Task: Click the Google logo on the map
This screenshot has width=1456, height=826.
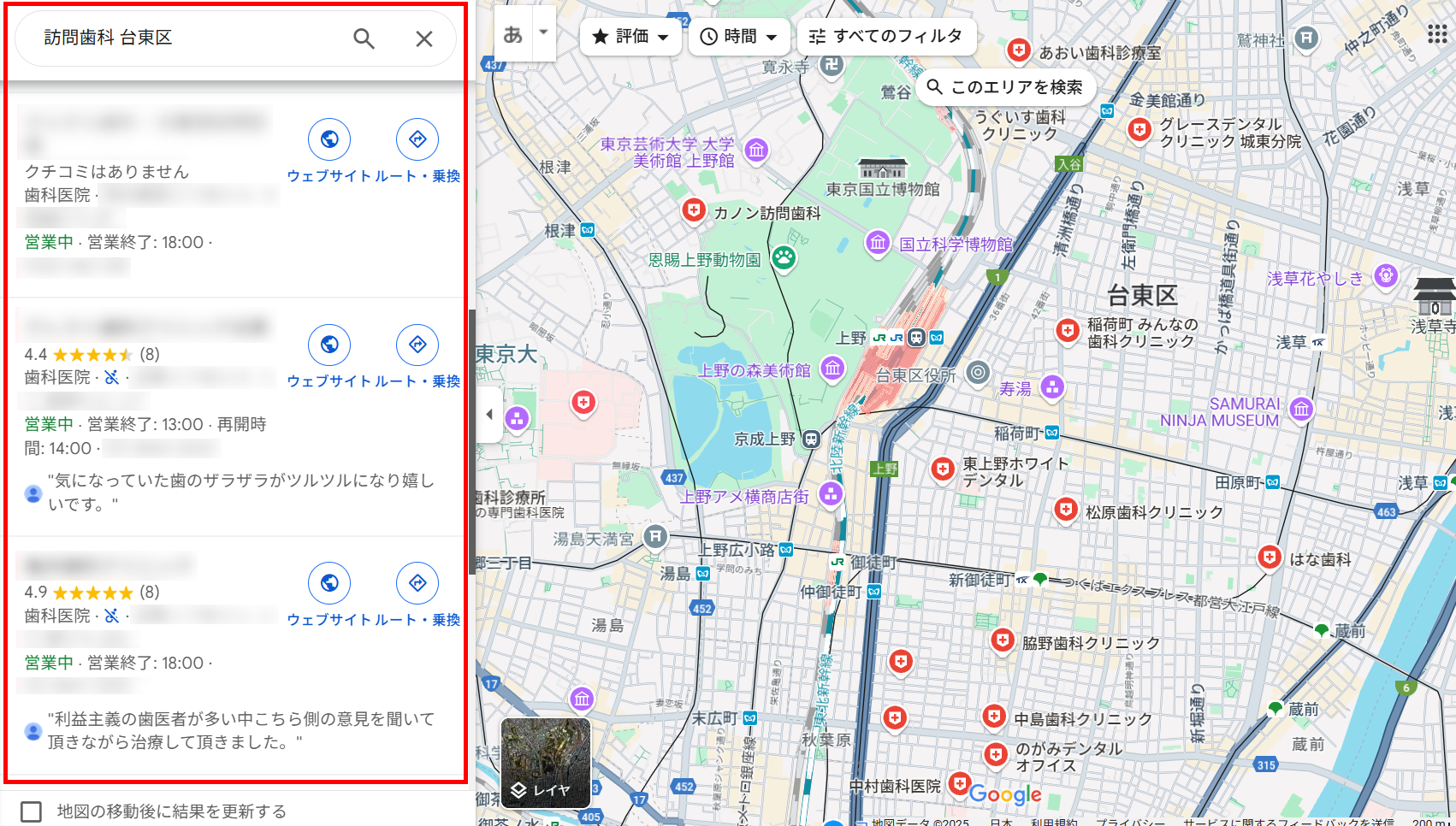Action: point(1006,795)
